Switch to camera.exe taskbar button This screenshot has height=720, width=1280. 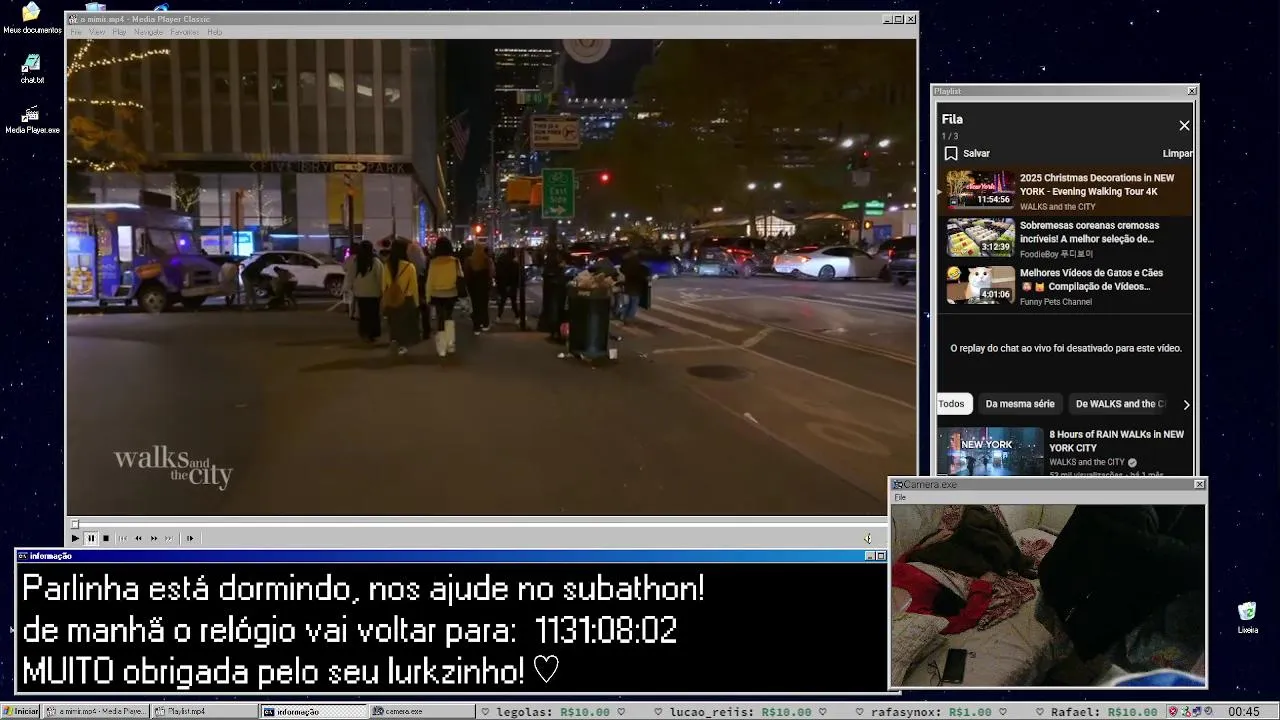click(421, 711)
